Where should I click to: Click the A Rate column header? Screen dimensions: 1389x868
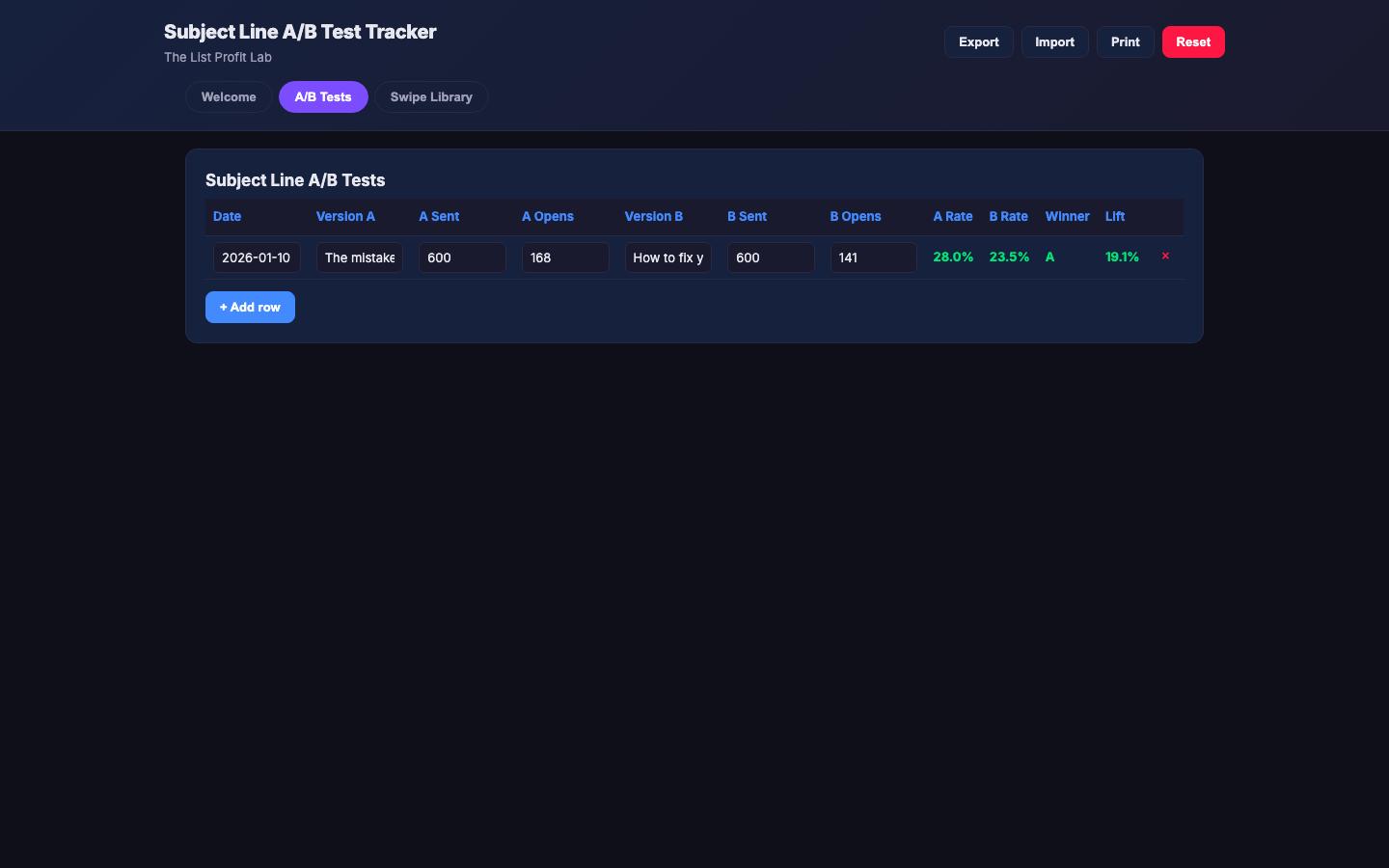(x=953, y=217)
